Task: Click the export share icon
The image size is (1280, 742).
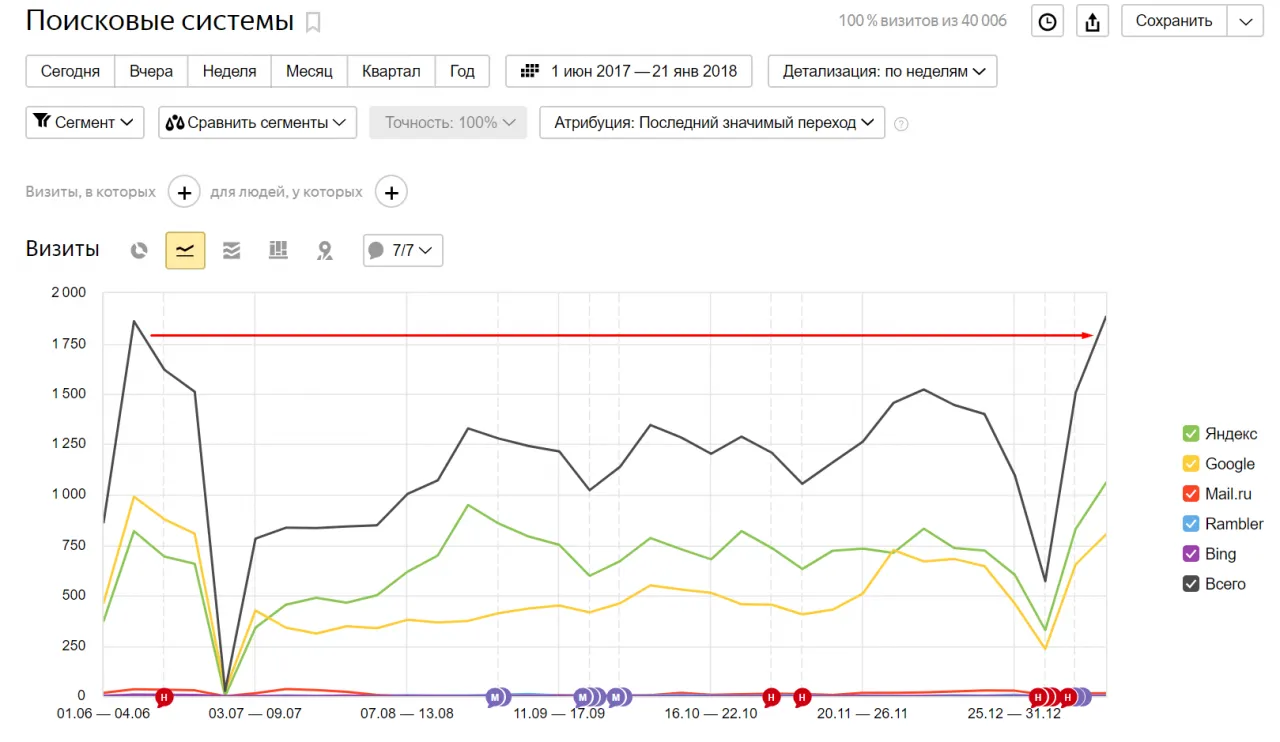Action: click(1092, 21)
